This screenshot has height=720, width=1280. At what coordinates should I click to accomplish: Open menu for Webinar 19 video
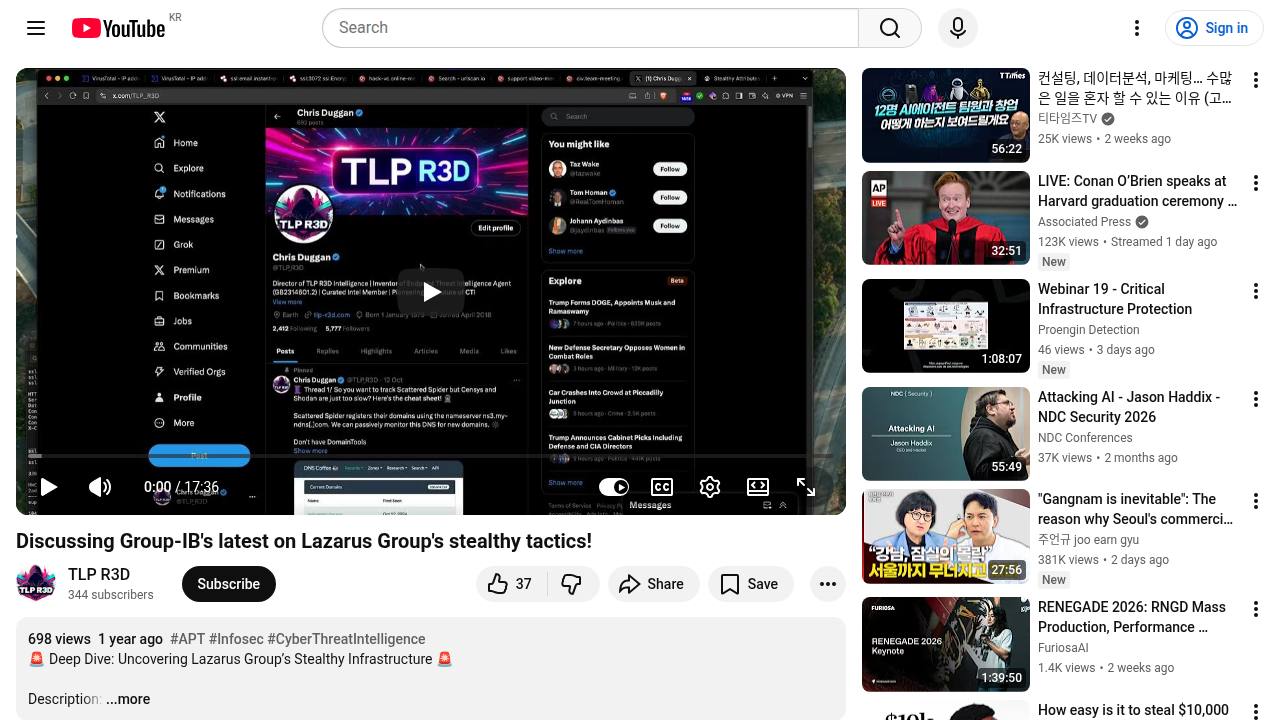[1256, 291]
